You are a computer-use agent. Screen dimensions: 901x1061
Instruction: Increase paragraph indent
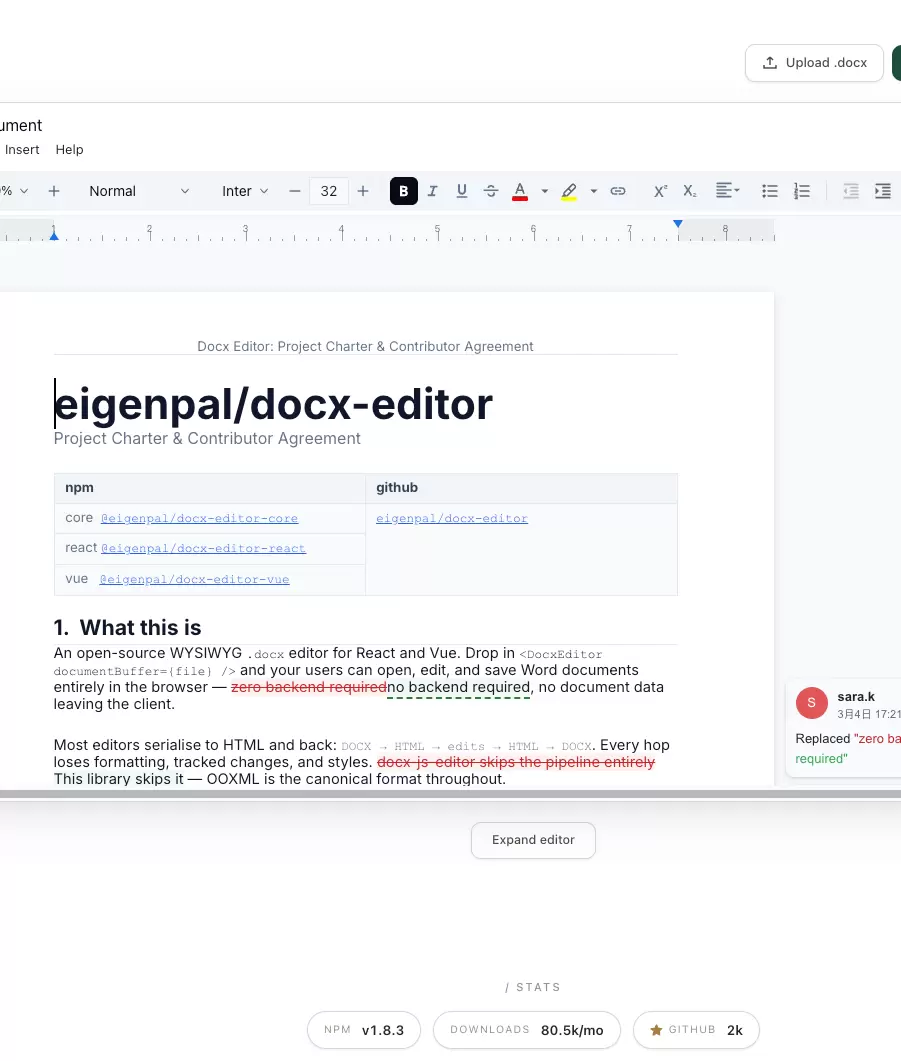coord(882,191)
